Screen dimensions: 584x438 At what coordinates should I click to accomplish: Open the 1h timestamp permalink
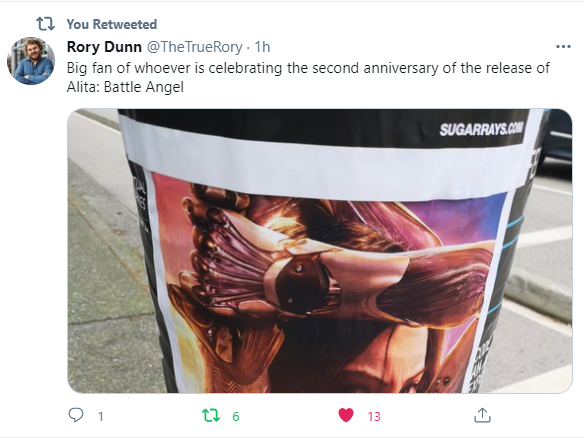262,47
